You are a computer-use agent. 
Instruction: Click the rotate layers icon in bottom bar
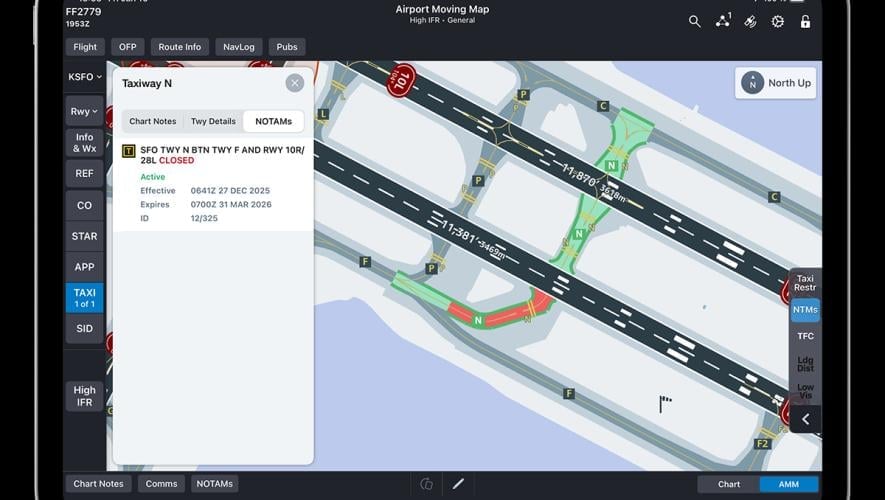(x=427, y=484)
